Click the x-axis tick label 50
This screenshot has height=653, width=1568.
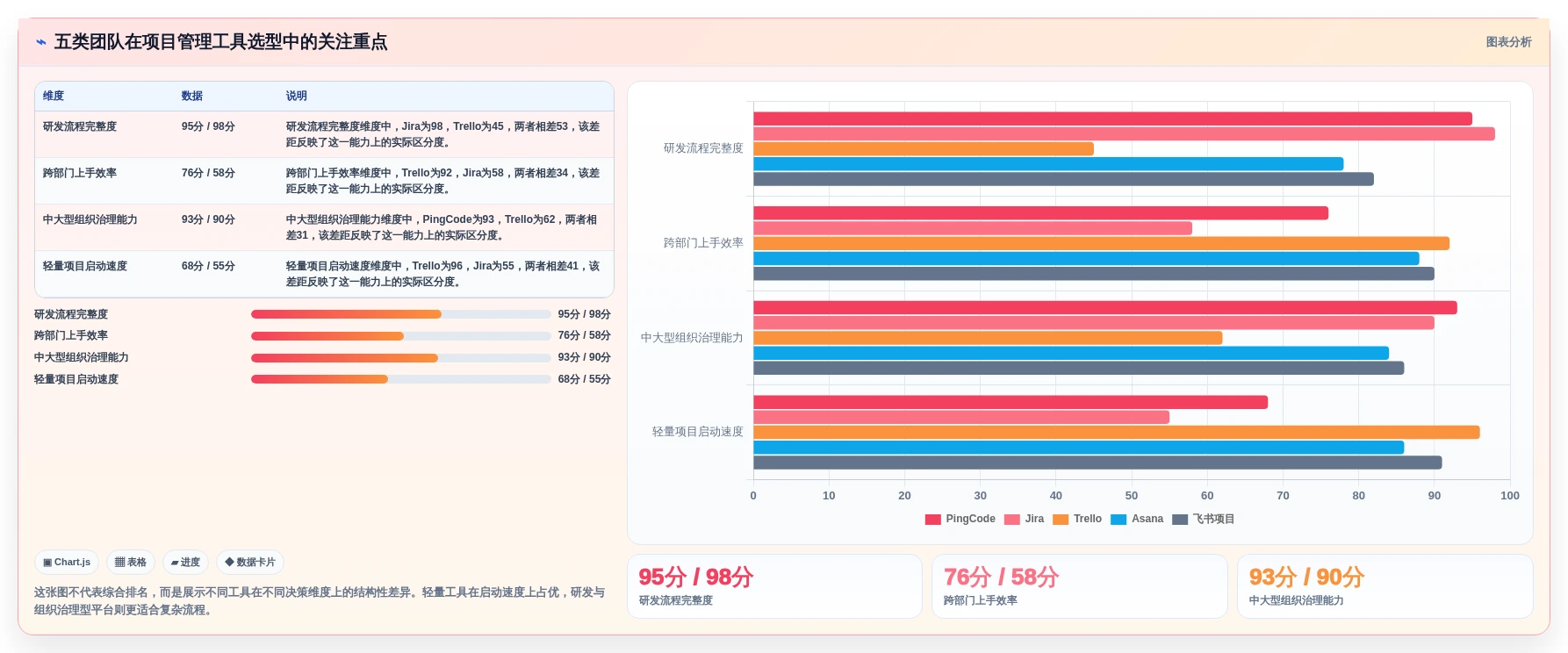[x=1132, y=496]
